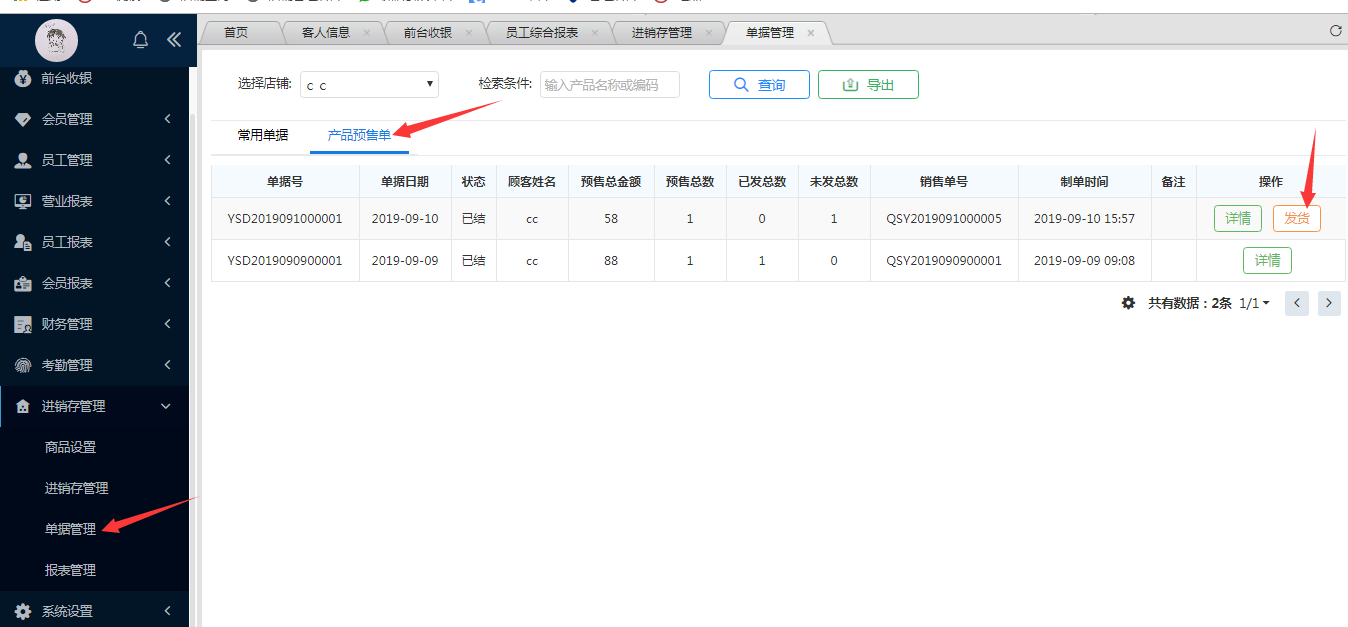Click the 会员管理 diamond icon
This screenshot has width=1348, height=627.
click(23, 119)
